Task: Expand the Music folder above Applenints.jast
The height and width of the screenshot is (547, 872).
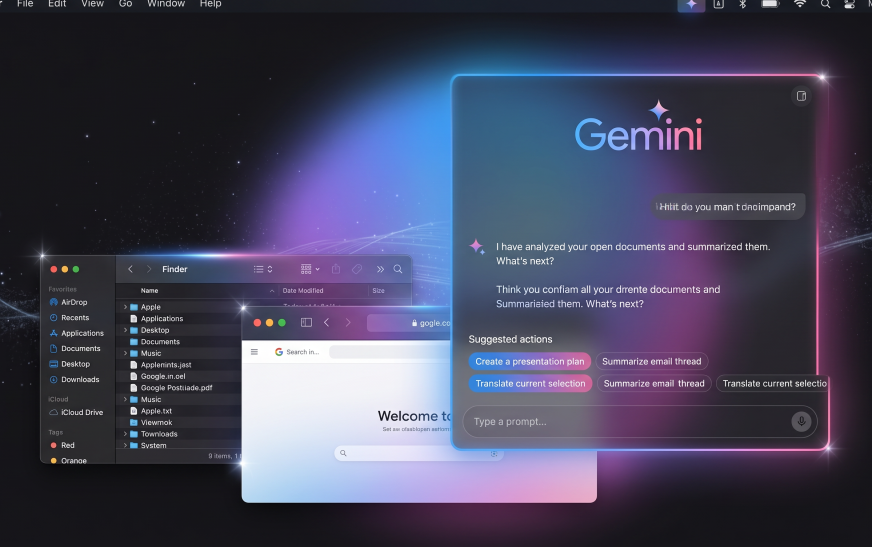Action: coord(125,354)
